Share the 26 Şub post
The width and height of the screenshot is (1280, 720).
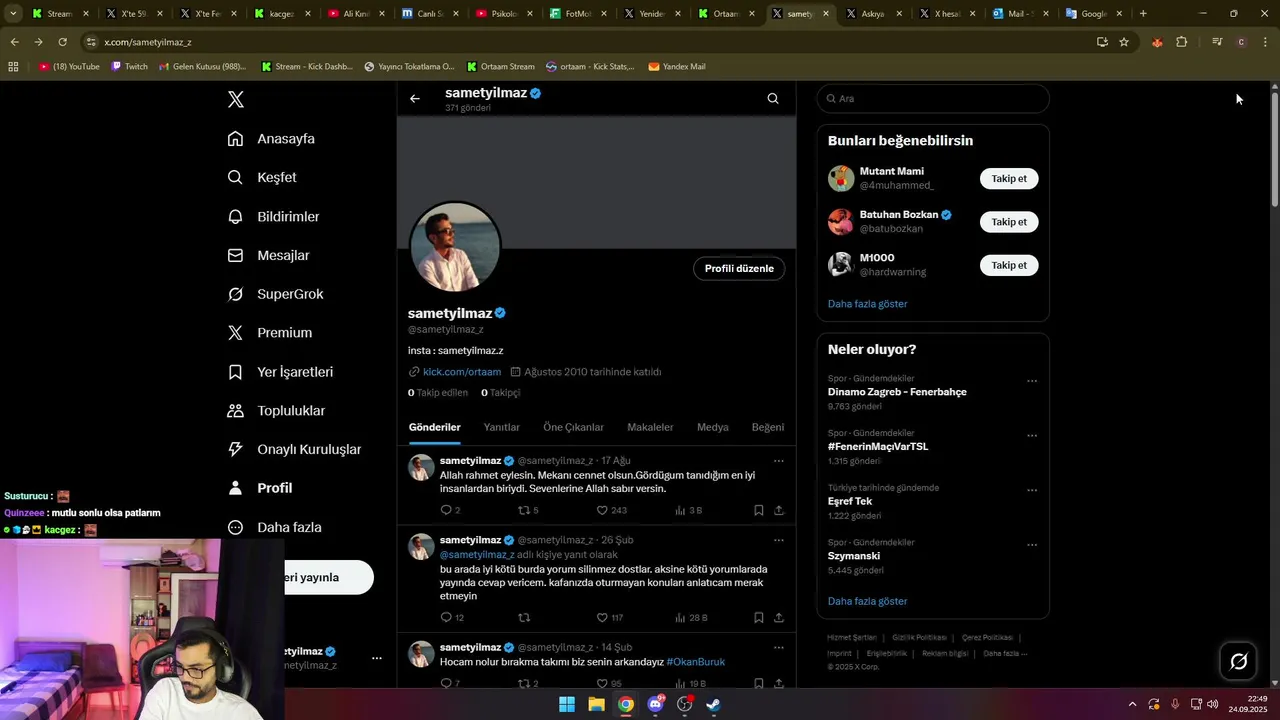tap(779, 618)
